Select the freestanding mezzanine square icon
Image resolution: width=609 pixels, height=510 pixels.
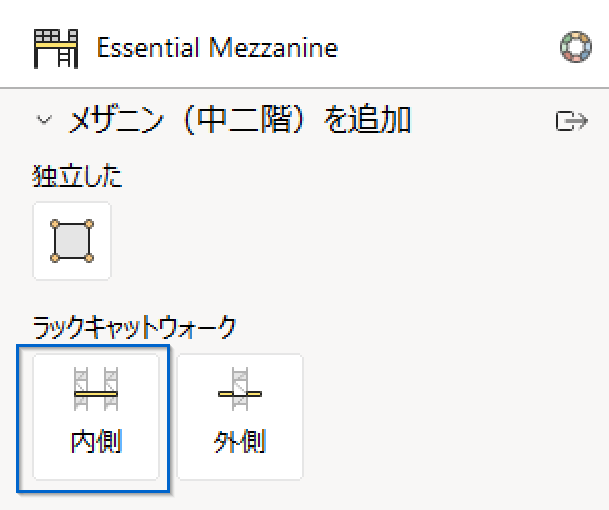pos(72,241)
